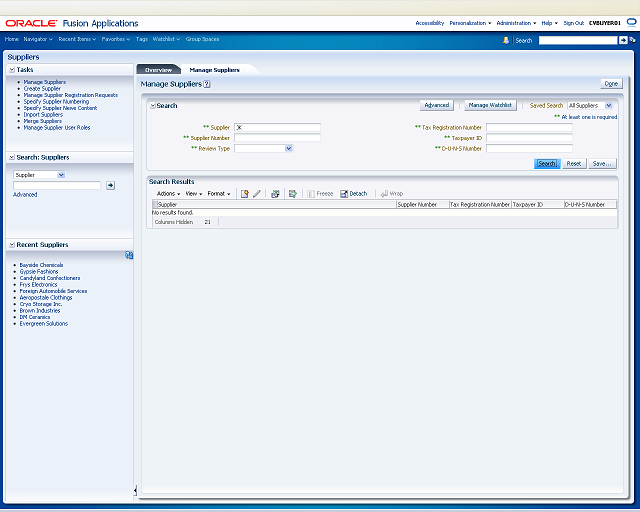Click the Wrap toolbar button

(x=392, y=194)
